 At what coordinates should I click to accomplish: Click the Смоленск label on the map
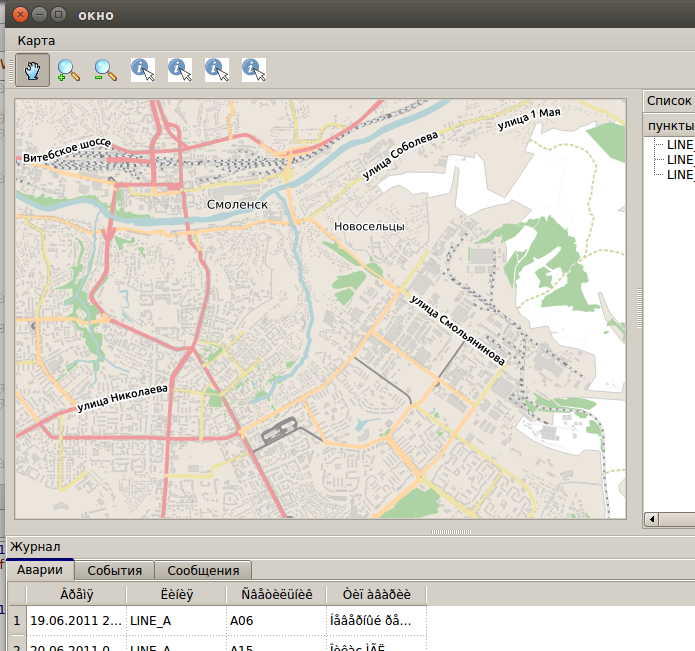pyautogui.click(x=237, y=204)
